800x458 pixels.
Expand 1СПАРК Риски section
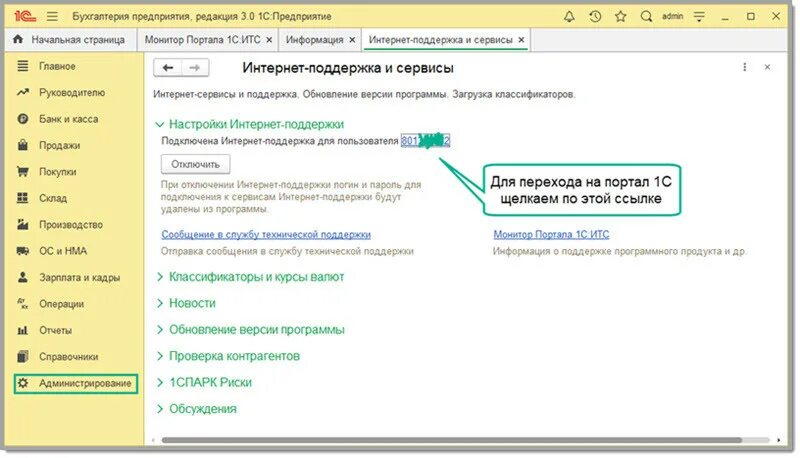[160, 382]
